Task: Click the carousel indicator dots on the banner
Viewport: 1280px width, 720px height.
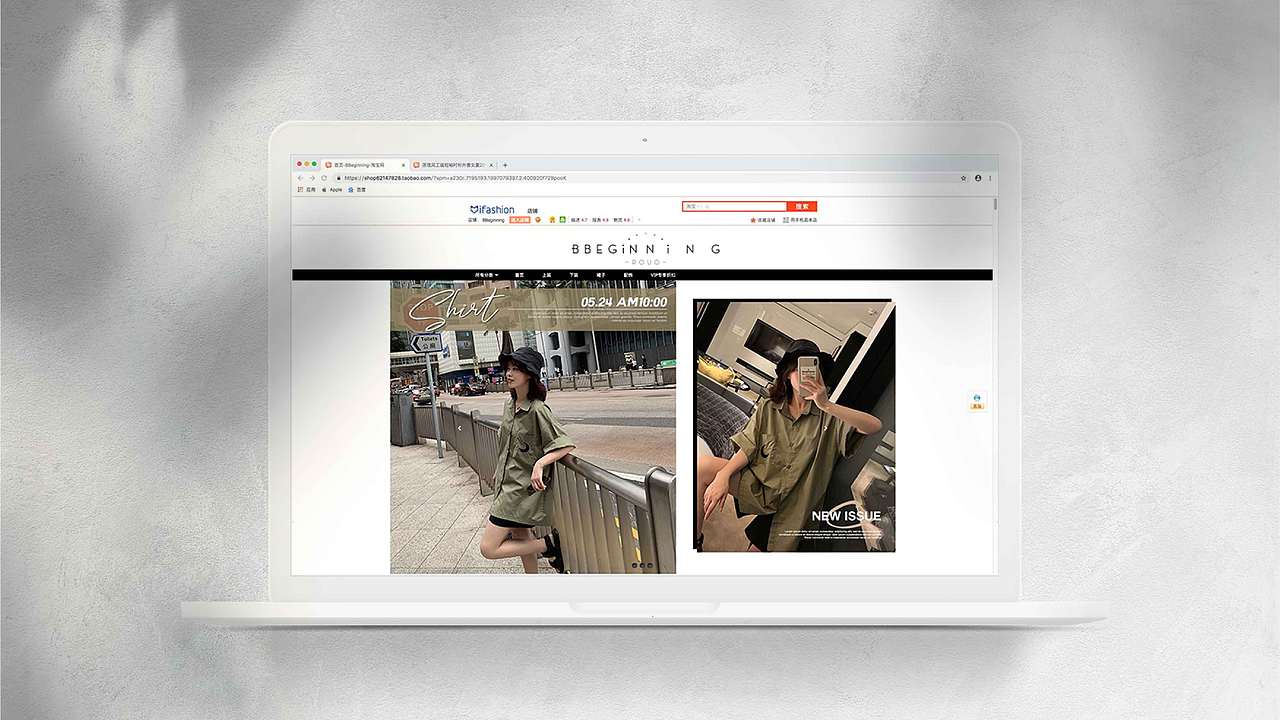Action: 642,566
